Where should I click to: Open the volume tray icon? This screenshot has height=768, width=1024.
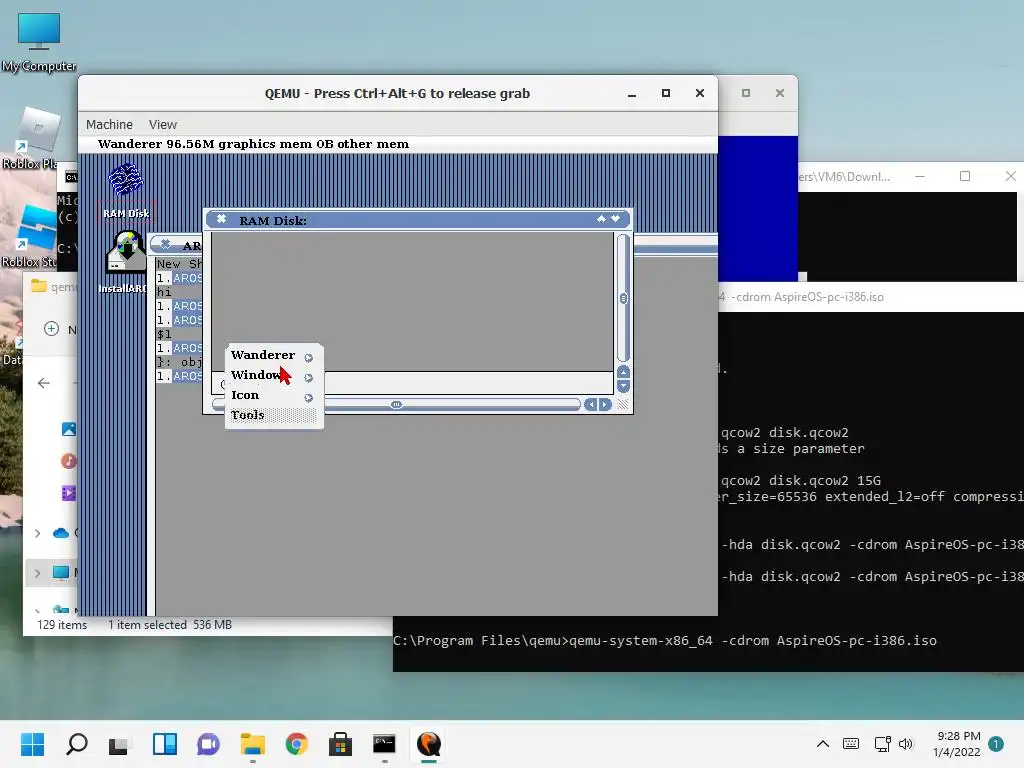point(905,744)
